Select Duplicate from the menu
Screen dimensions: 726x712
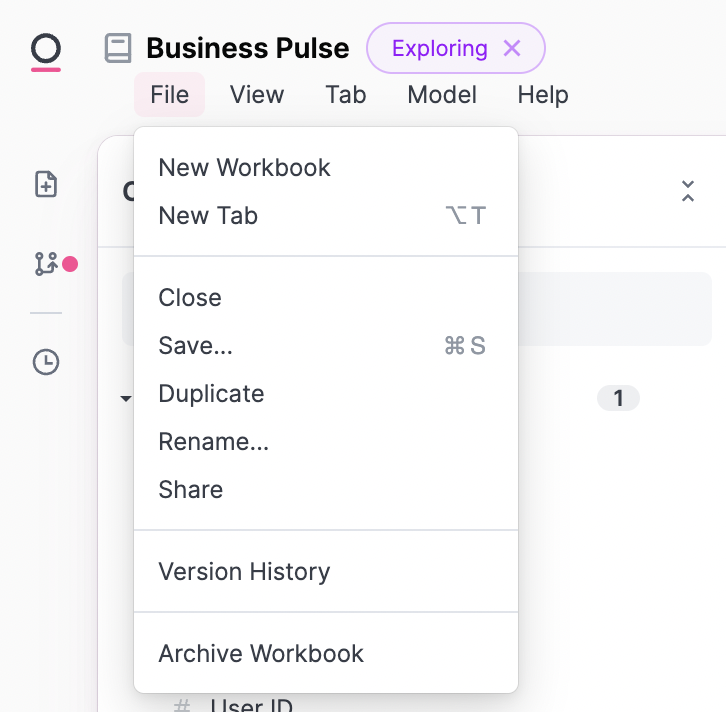(211, 393)
